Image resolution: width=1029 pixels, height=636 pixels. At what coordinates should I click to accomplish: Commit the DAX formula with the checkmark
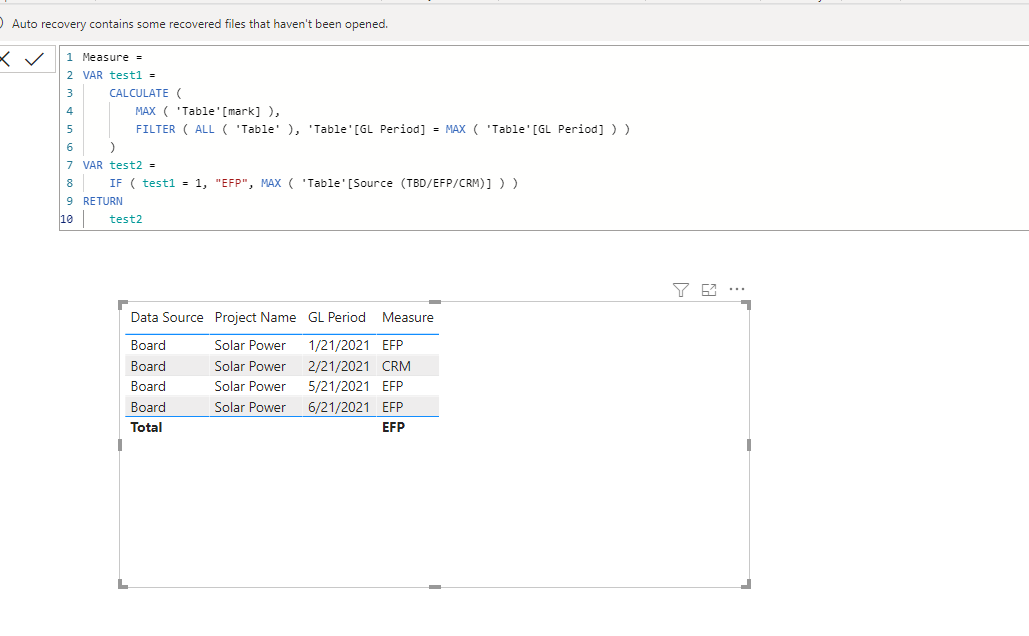(34, 60)
